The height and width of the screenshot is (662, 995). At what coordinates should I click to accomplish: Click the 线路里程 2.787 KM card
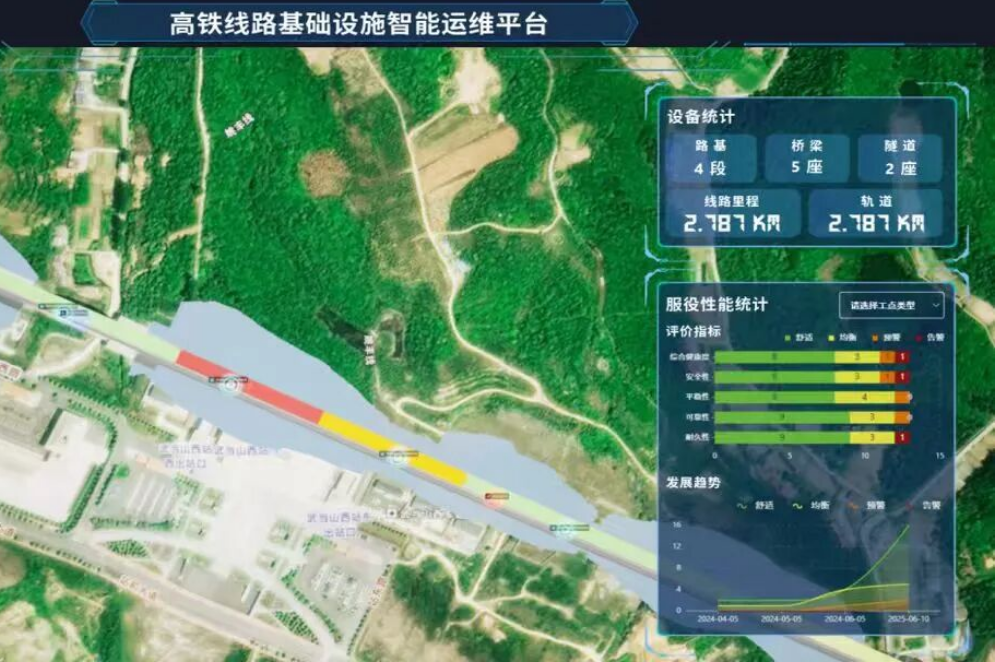(x=732, y=215)
